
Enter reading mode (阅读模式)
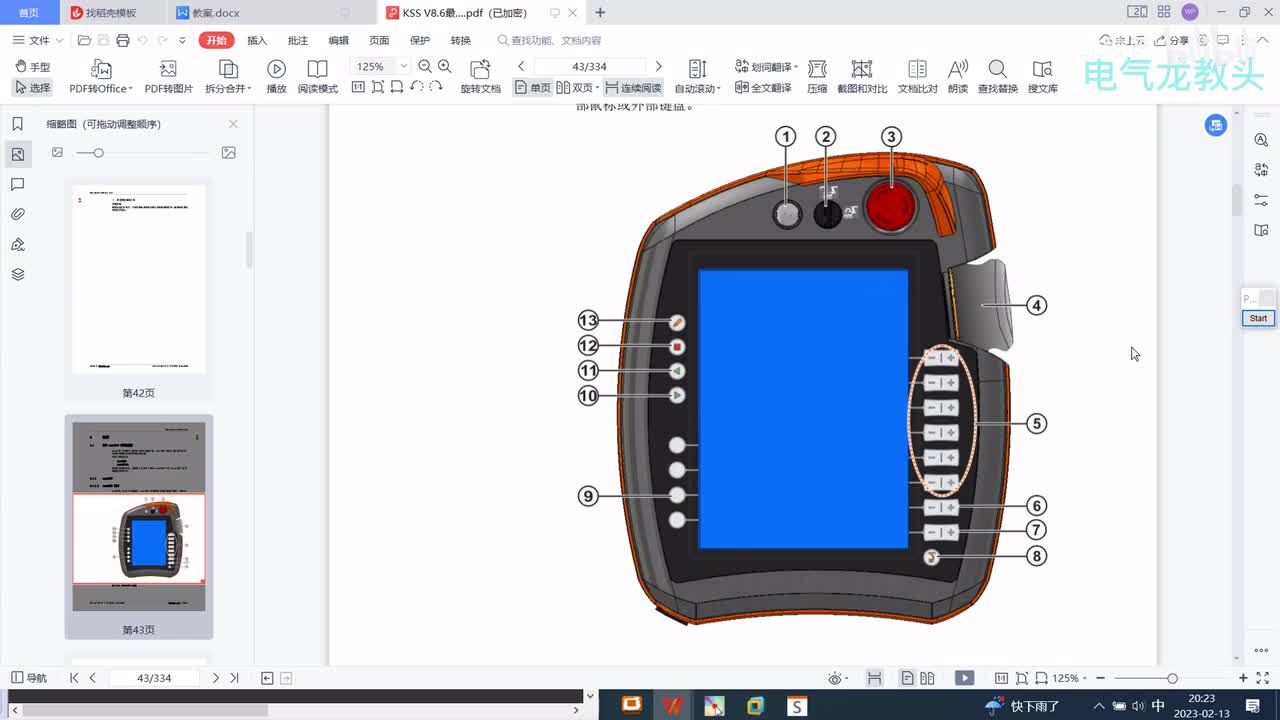(317, 76)
